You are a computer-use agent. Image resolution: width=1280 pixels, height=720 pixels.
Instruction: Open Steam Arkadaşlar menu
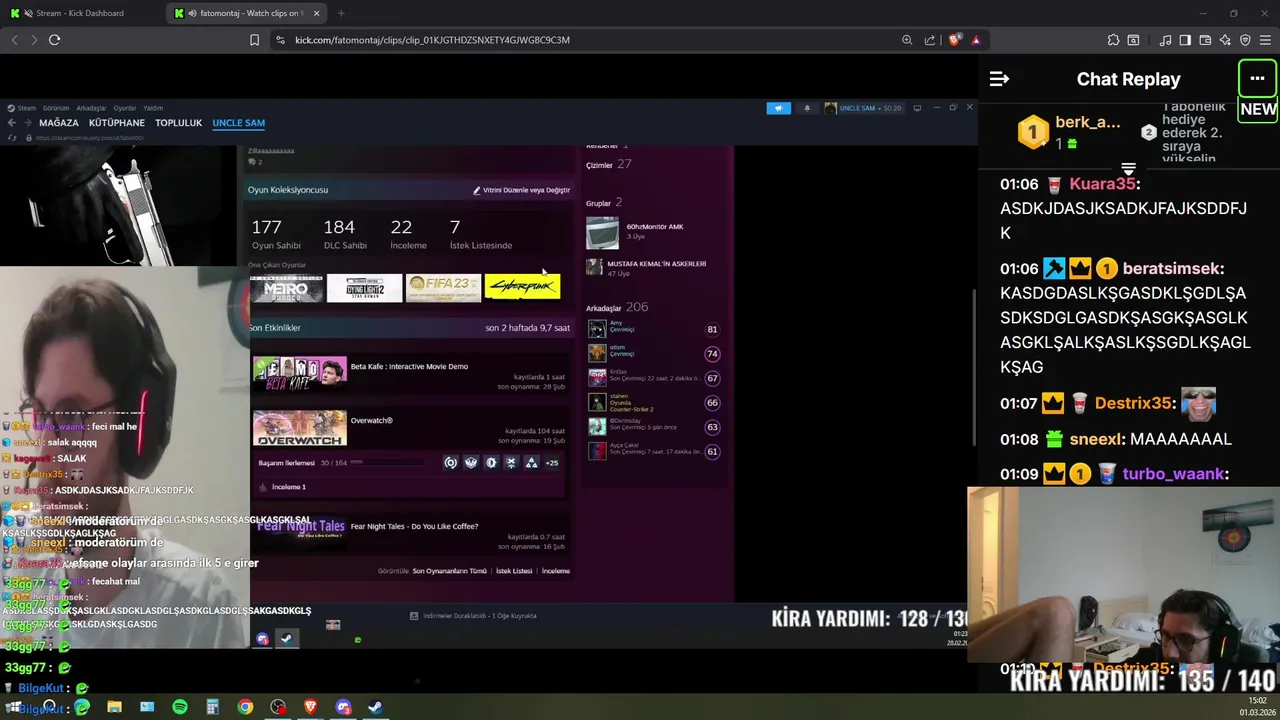click(91, 108)
